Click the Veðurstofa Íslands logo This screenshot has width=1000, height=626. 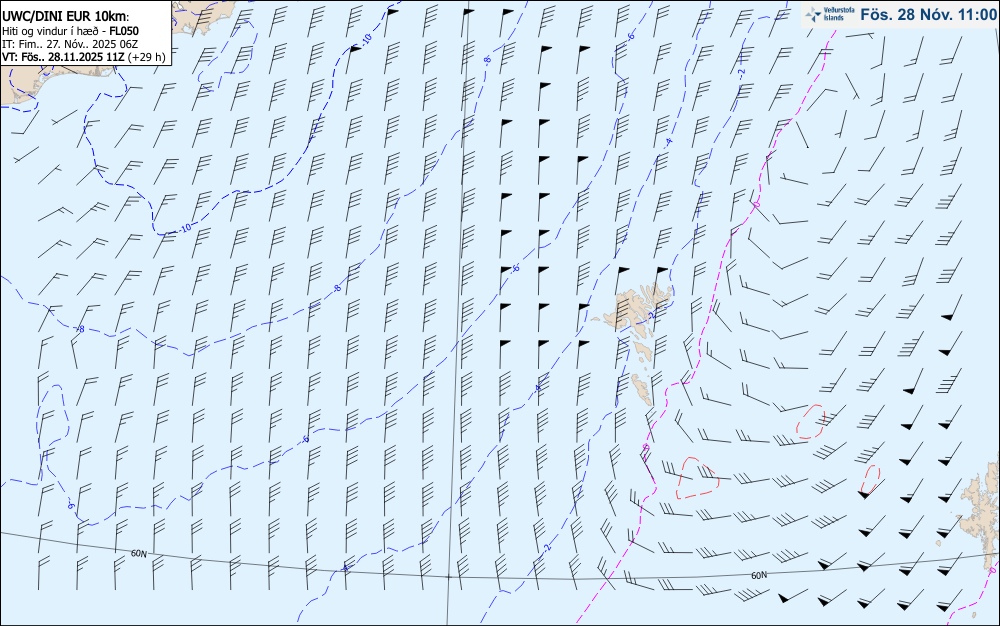[x=830, y=14]
